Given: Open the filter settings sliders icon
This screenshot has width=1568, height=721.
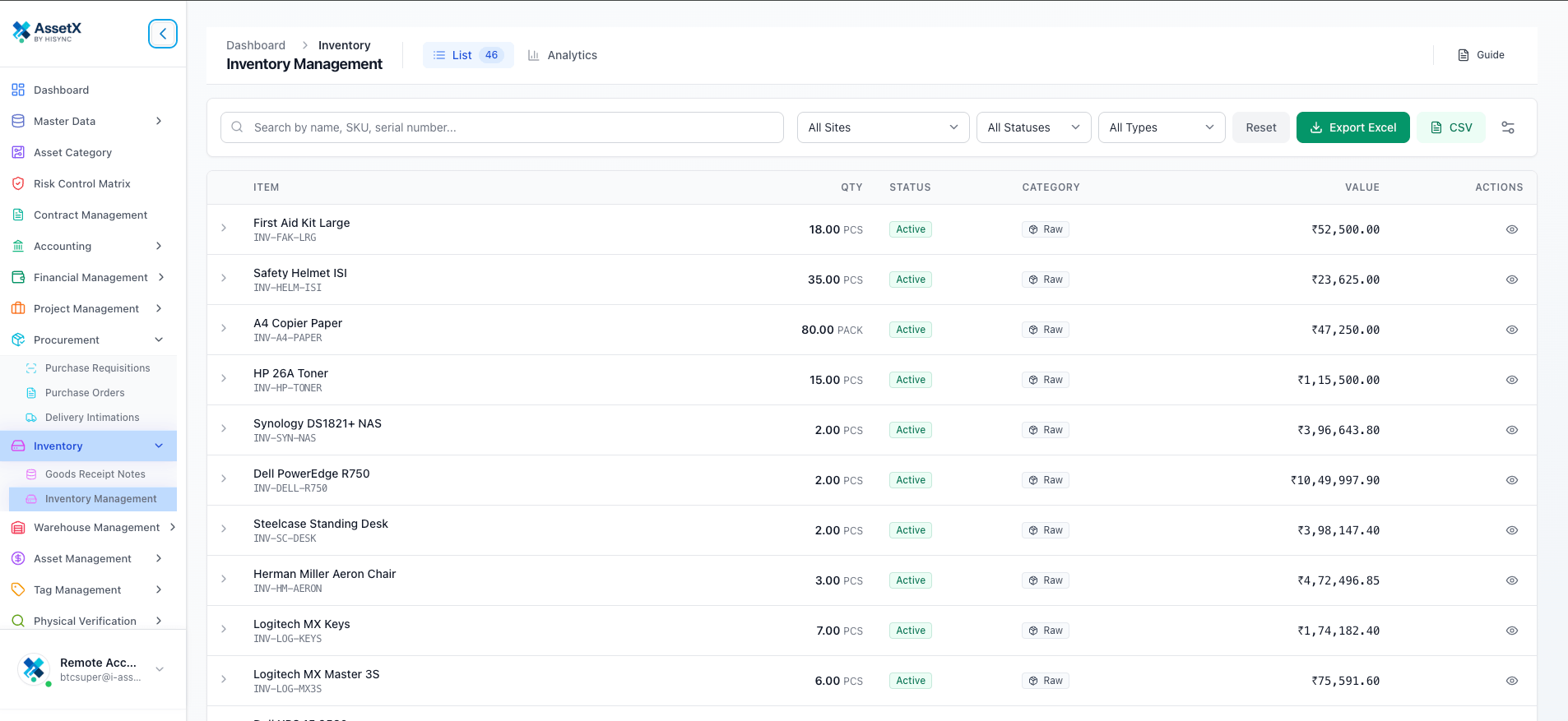Looking at the screenshot, I should click(1507, 127).
